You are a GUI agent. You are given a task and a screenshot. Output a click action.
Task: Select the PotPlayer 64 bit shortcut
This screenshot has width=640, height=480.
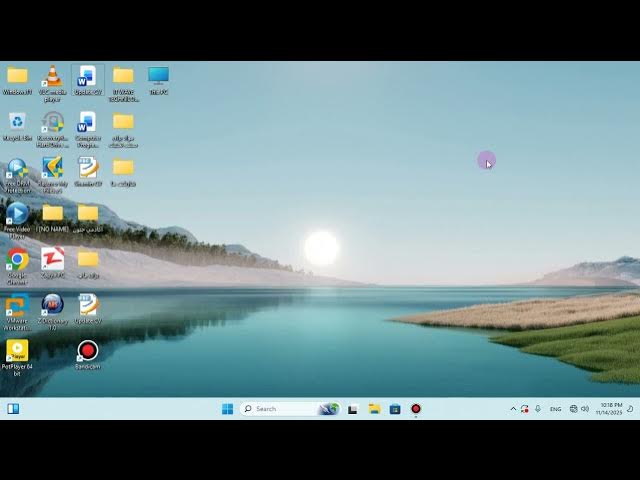click(17, 358)
